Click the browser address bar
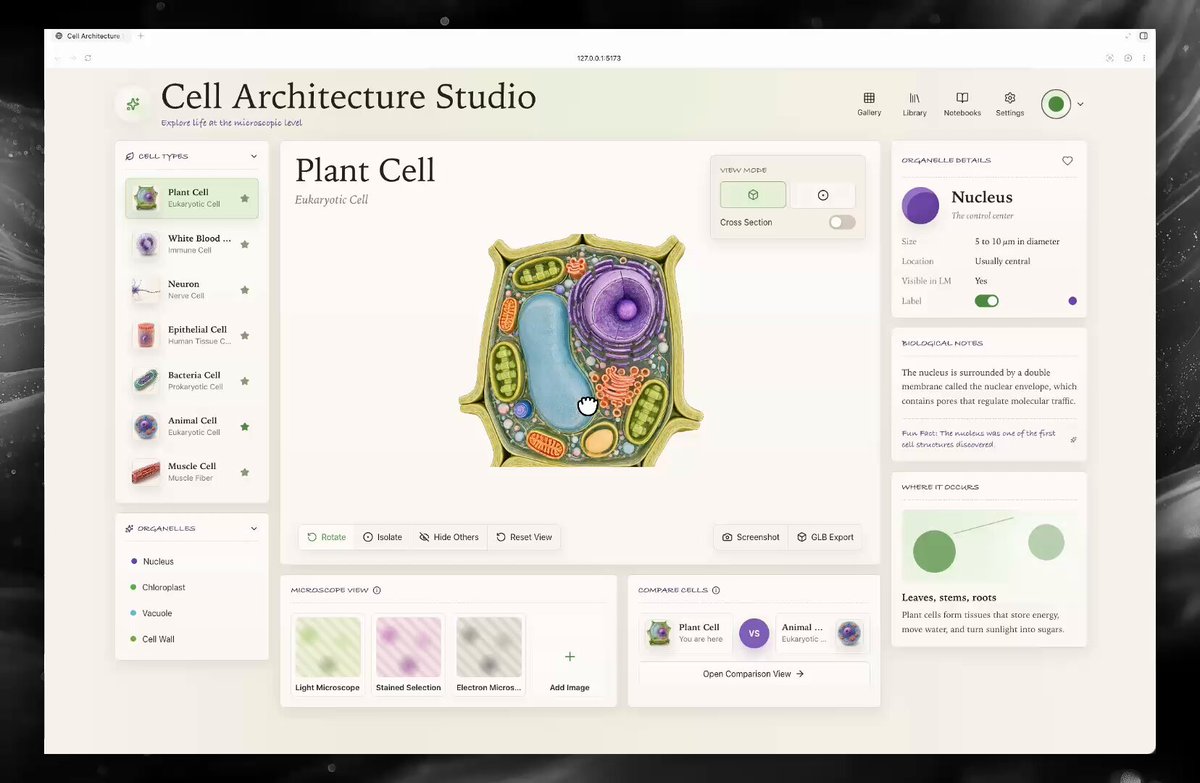Viewport: 1200px width, 783px height. click(x=600, y=58)
